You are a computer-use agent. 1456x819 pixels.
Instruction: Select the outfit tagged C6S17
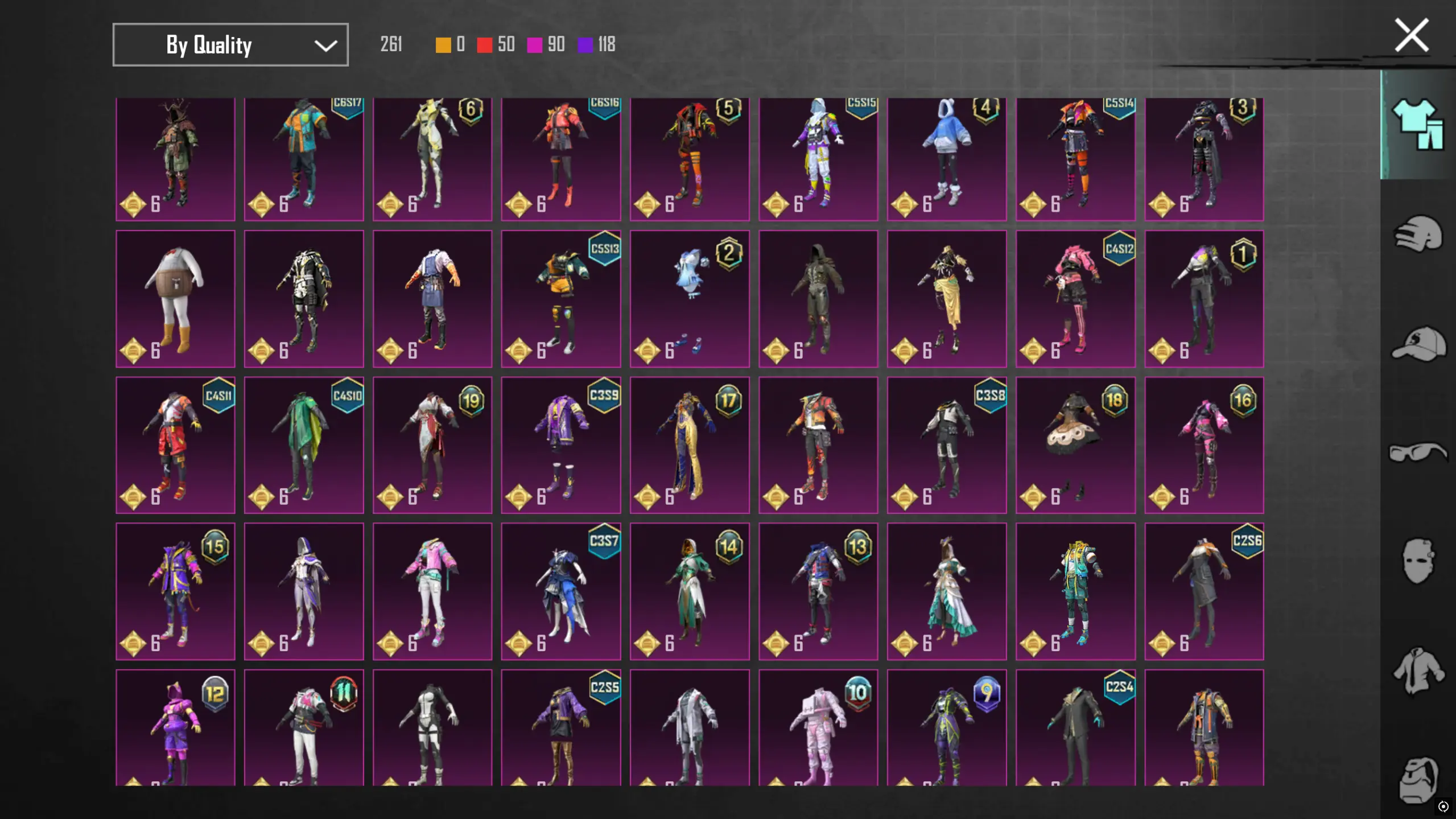click(x=303, y=159)
